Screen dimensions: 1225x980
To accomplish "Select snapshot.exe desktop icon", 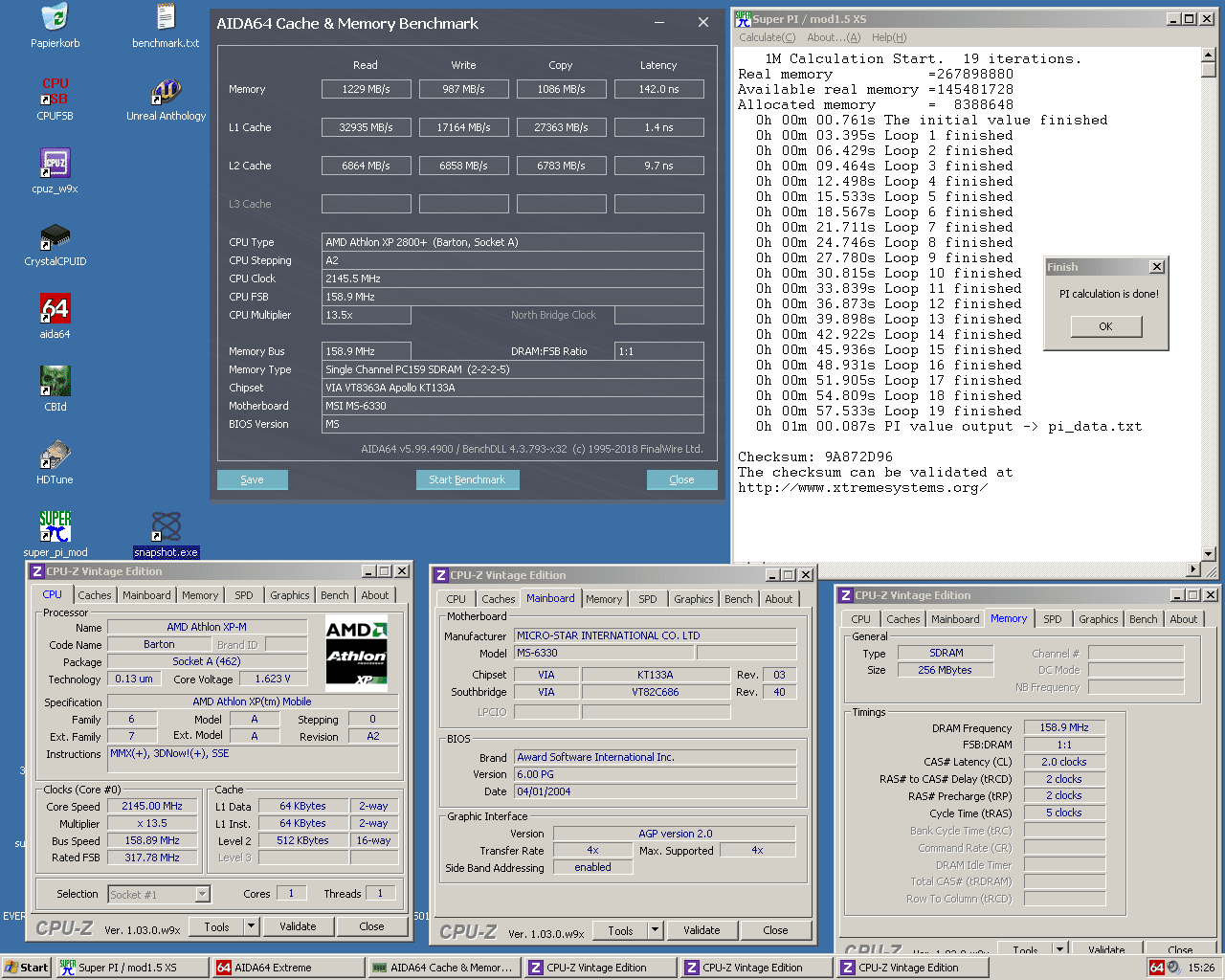I will [166, 535].
